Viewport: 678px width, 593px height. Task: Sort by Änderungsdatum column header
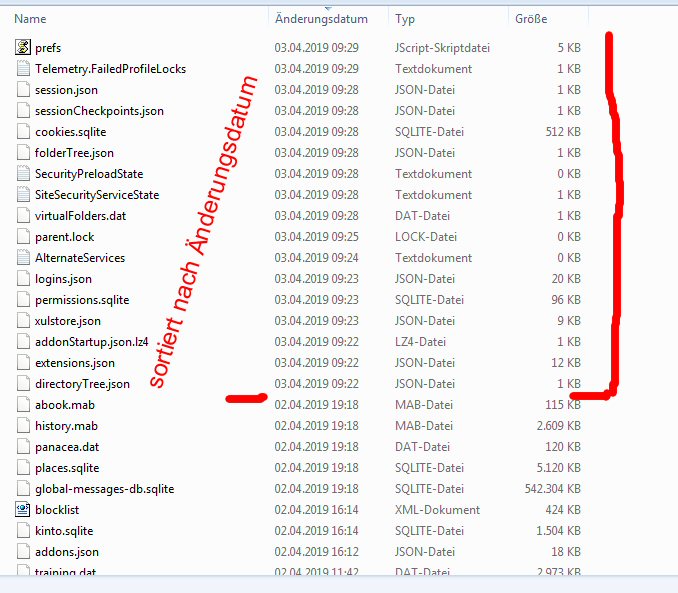pos(321,19)
